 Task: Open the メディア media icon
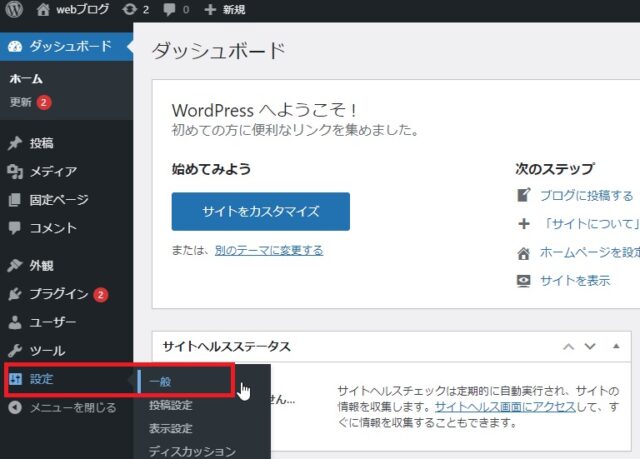(15, 171)
